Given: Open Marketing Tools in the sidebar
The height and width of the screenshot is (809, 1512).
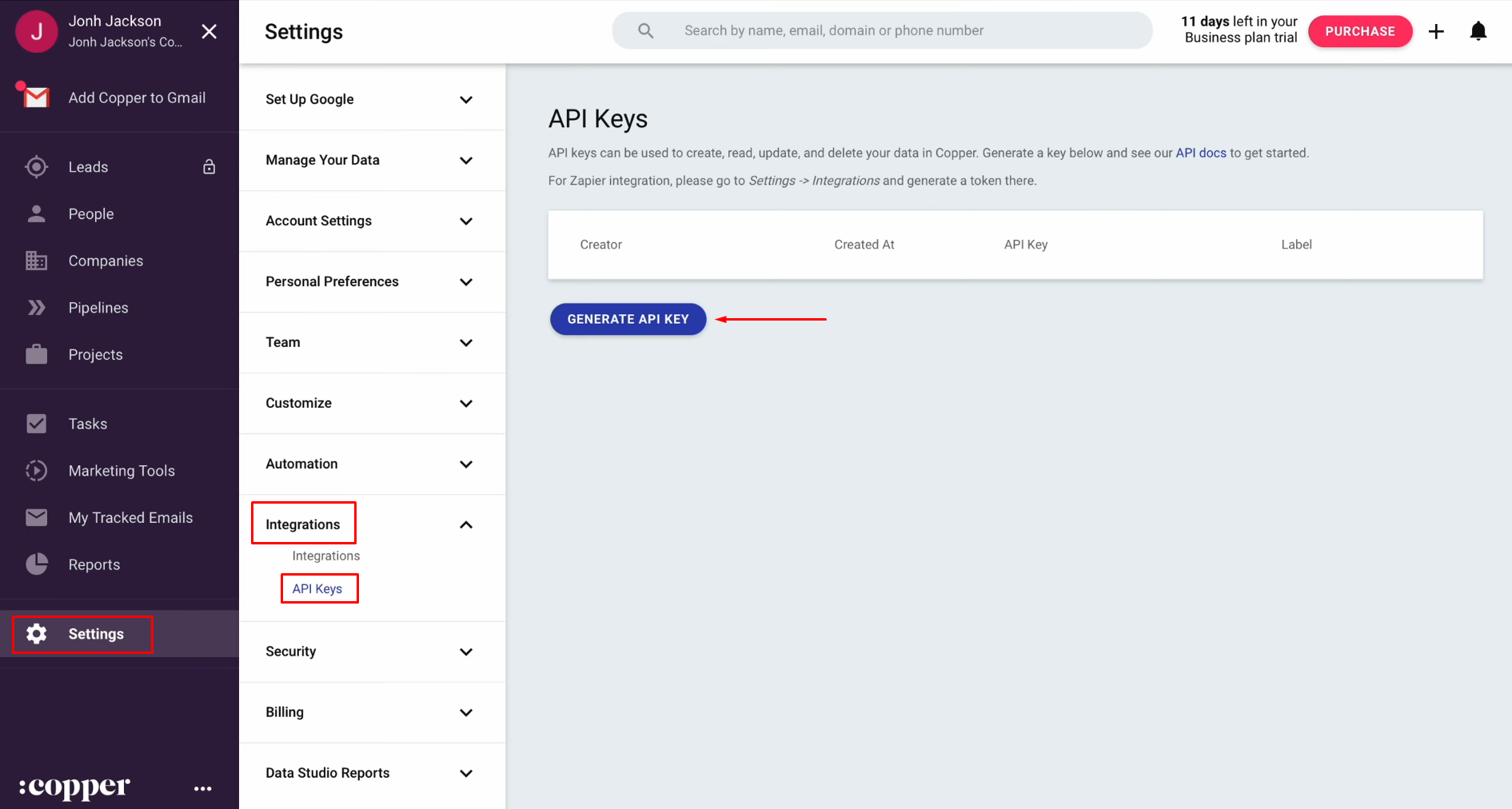Looking at the screenshot, I should tap(122, 471).
